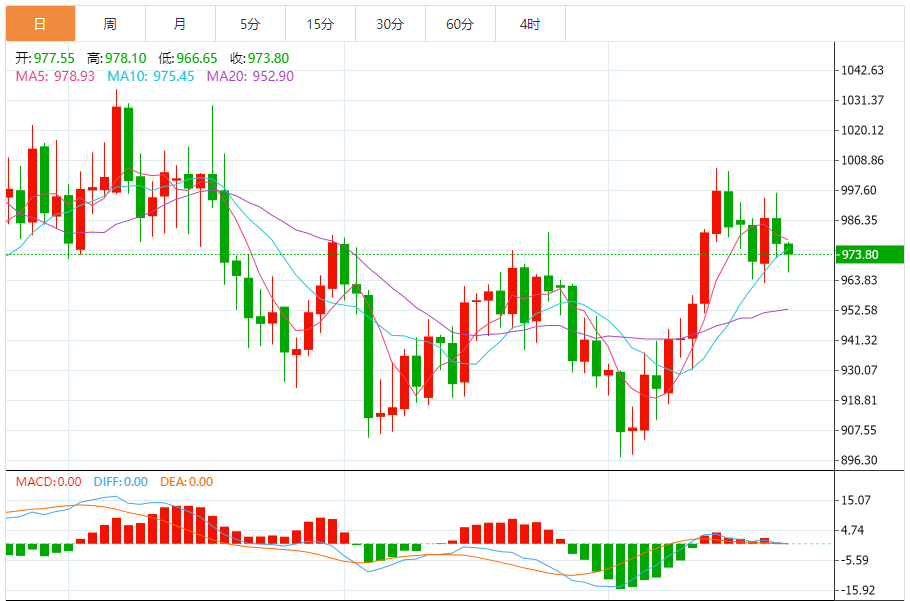Click the 952.58 price axis label
The height and width of the screenshot is (601, 910).
[x=860, y=310]
